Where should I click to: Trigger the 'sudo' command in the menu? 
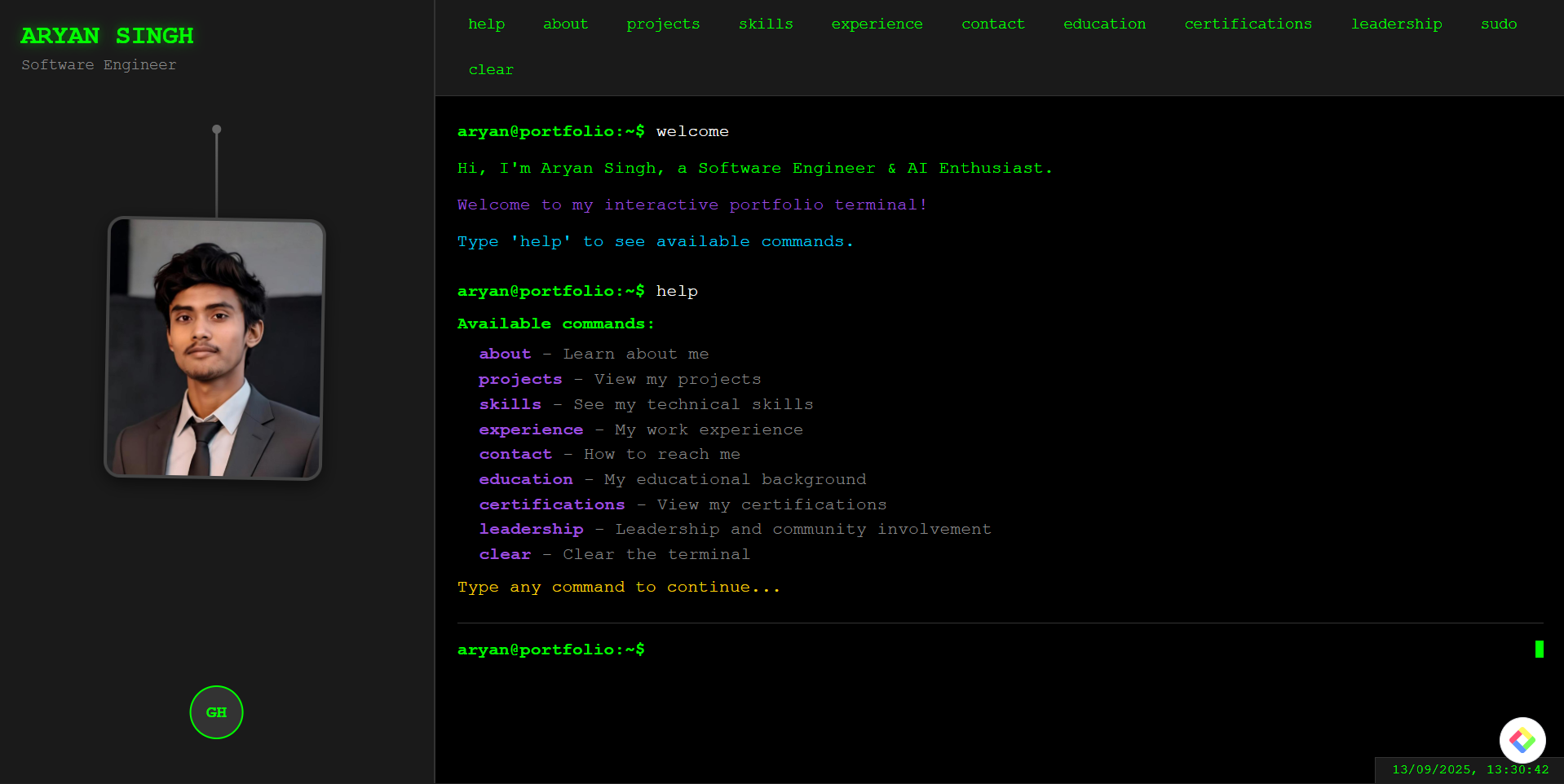click(x=1498, y=24)
